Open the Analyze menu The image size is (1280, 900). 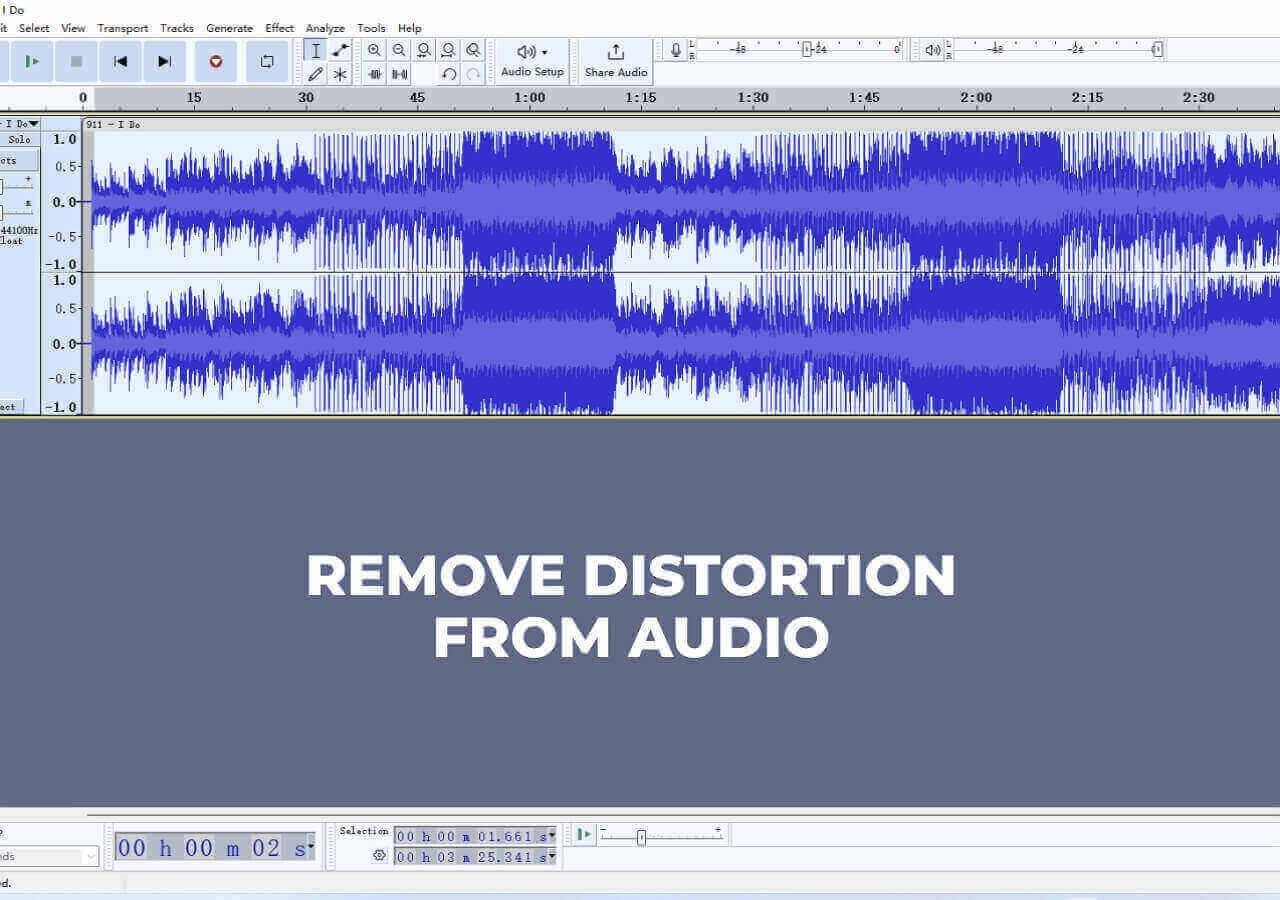[325, 28]
